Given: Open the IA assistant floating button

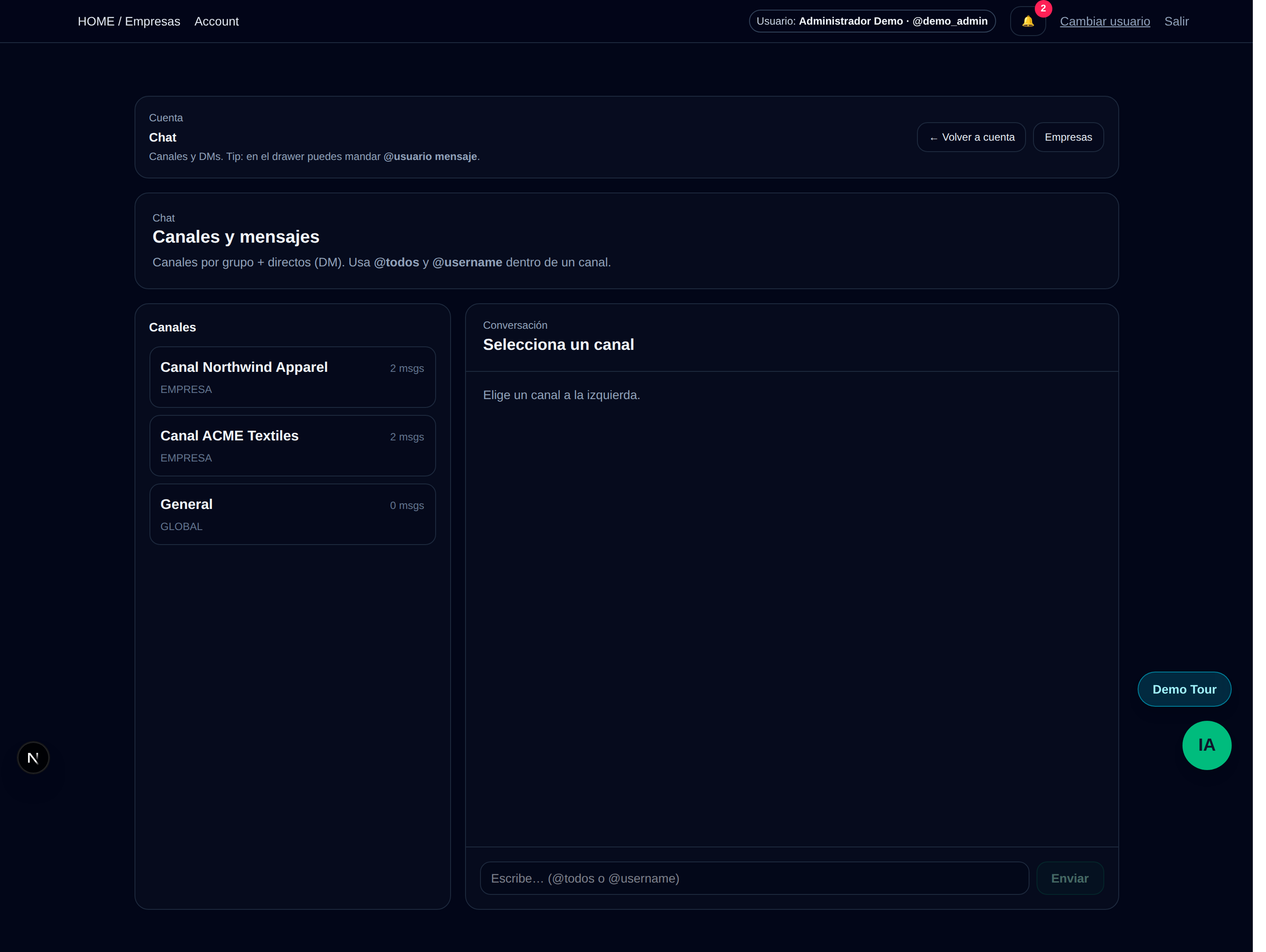Looking at the screenshot, I should tap(1207, 745).
